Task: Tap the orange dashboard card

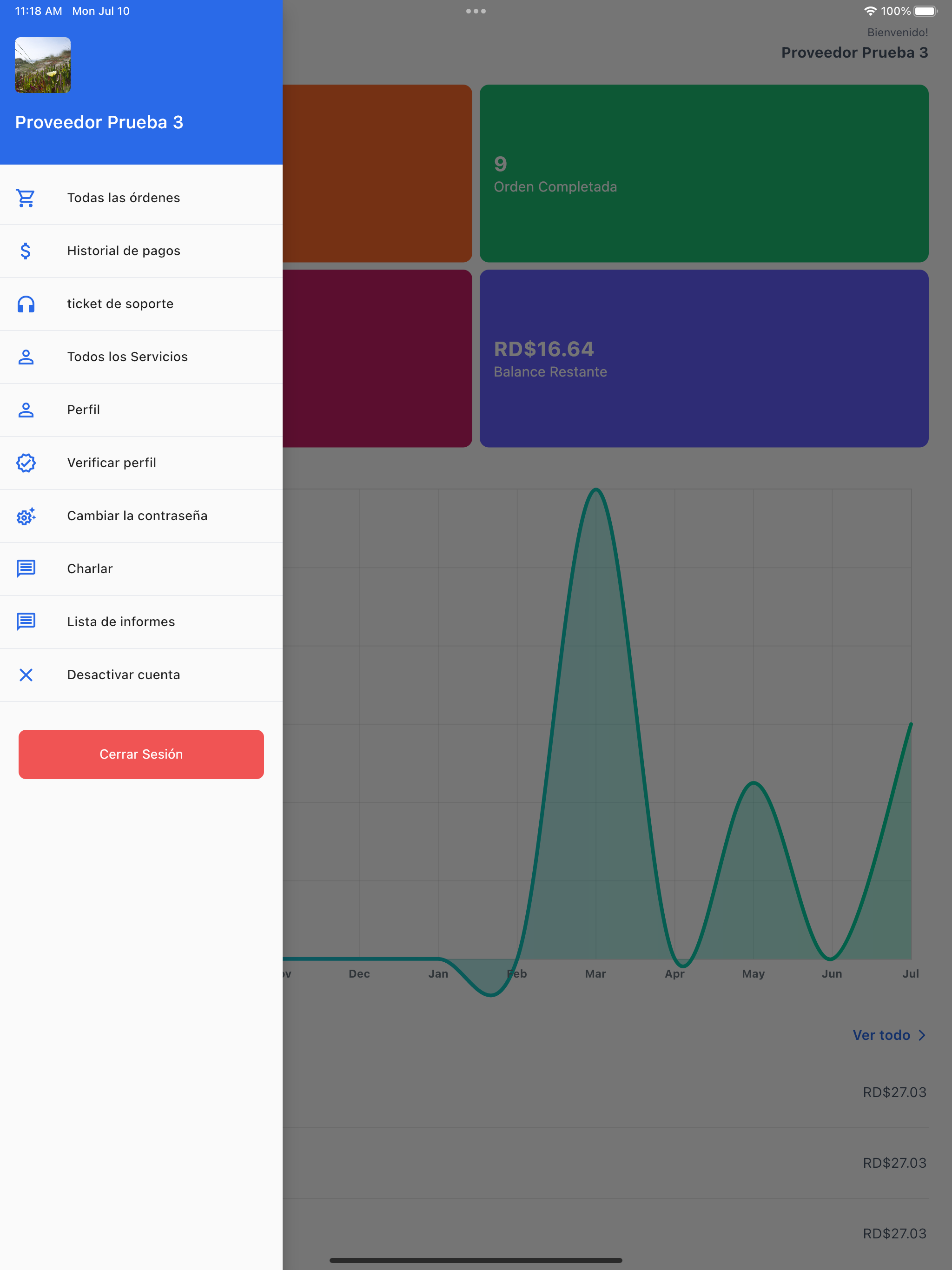Action: coord(377,173)
